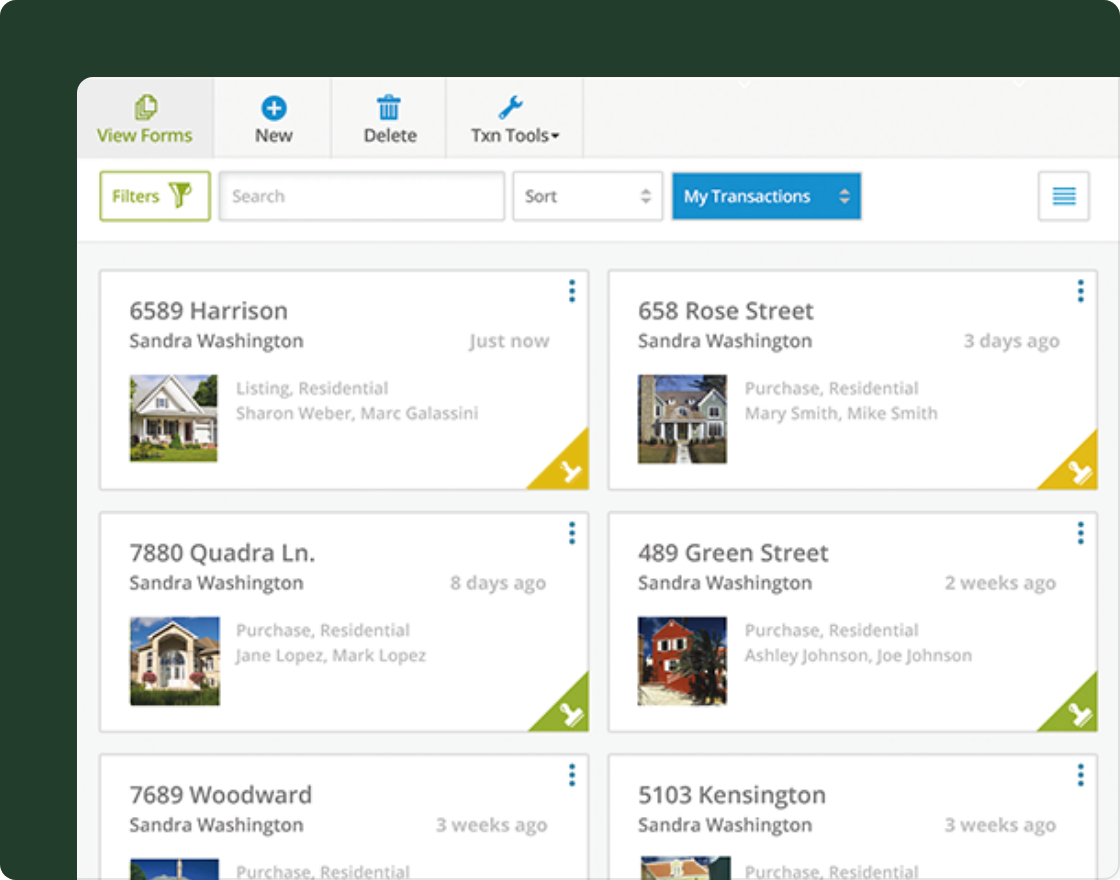The image size is (1120, 880).
Task: Click 'Mary Smith, Mike Smith' text
Action: pyautogui.click(x=841, y=414)
